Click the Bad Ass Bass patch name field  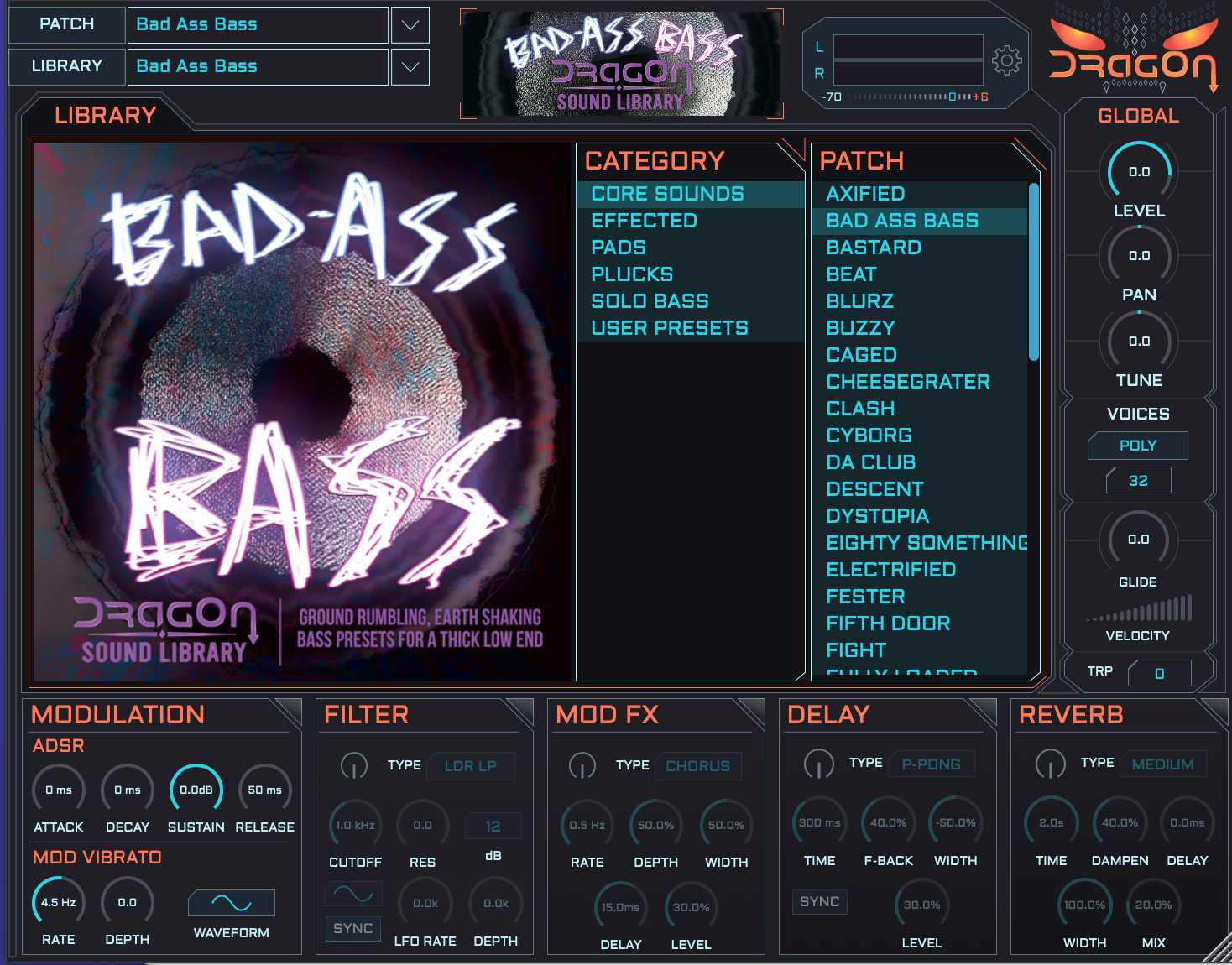258,25
